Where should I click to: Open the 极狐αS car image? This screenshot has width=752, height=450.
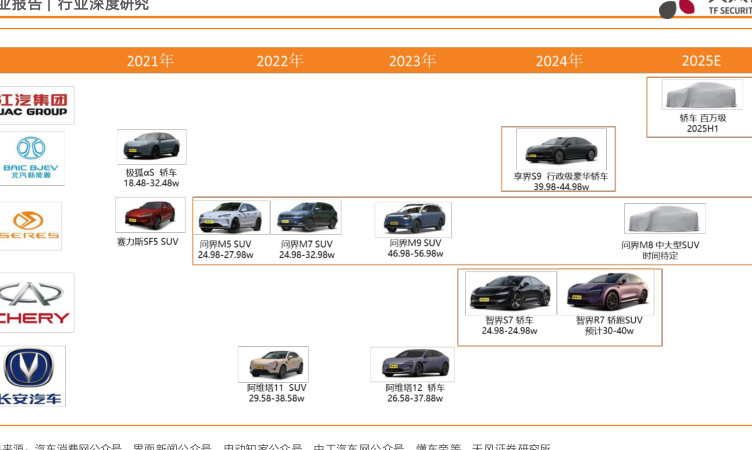tap(152, 147)
